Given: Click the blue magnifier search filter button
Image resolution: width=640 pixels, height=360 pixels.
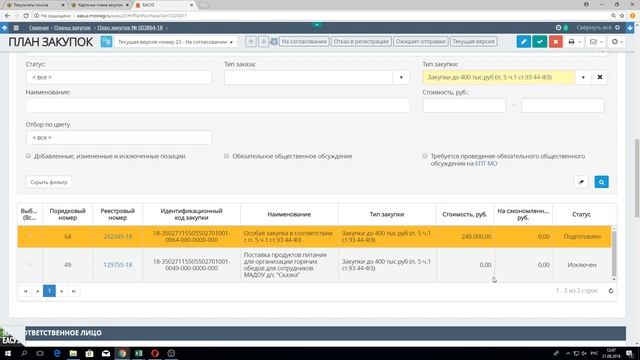Looking at the screenshot, I should (601, 182).
